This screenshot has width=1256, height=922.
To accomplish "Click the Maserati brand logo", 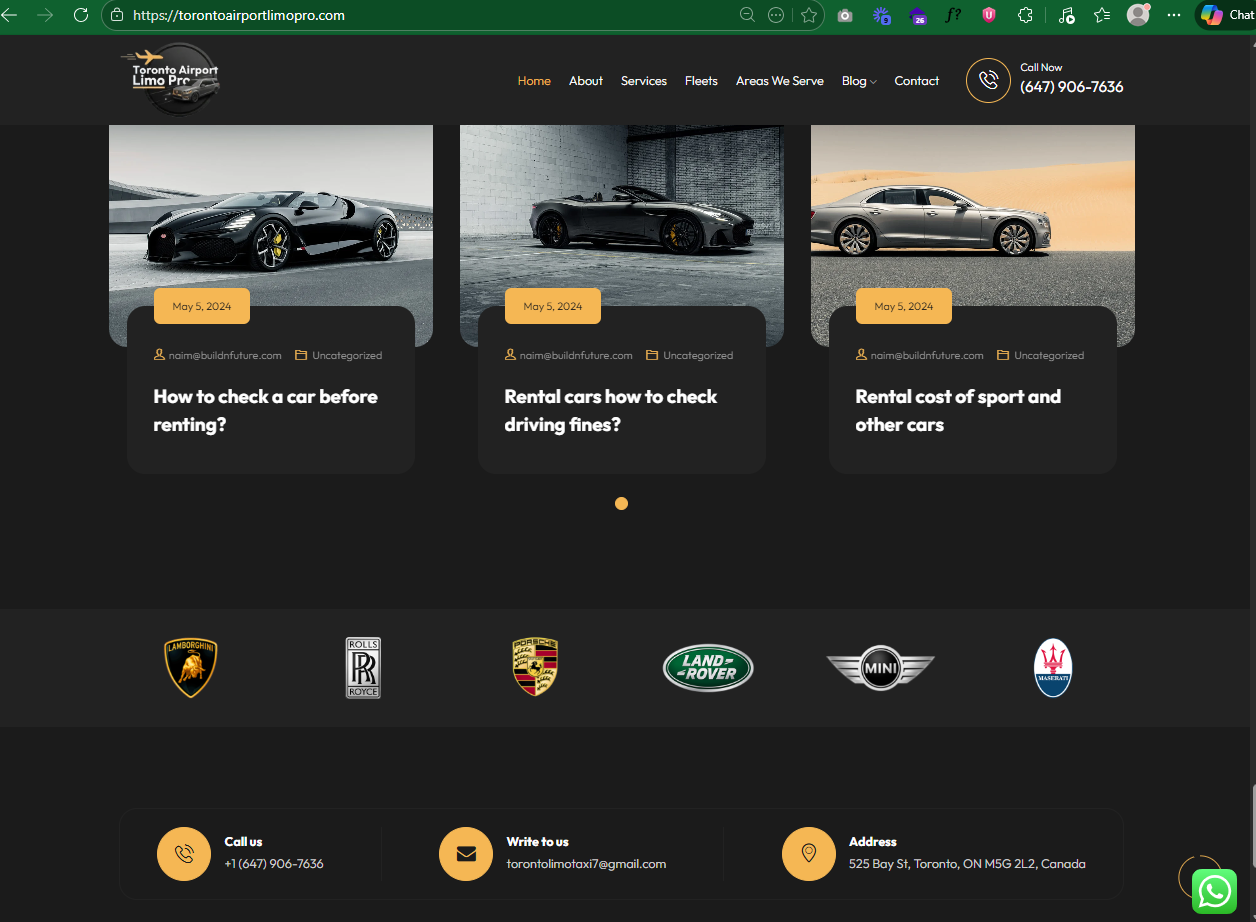I will (x=1053, y=668).
